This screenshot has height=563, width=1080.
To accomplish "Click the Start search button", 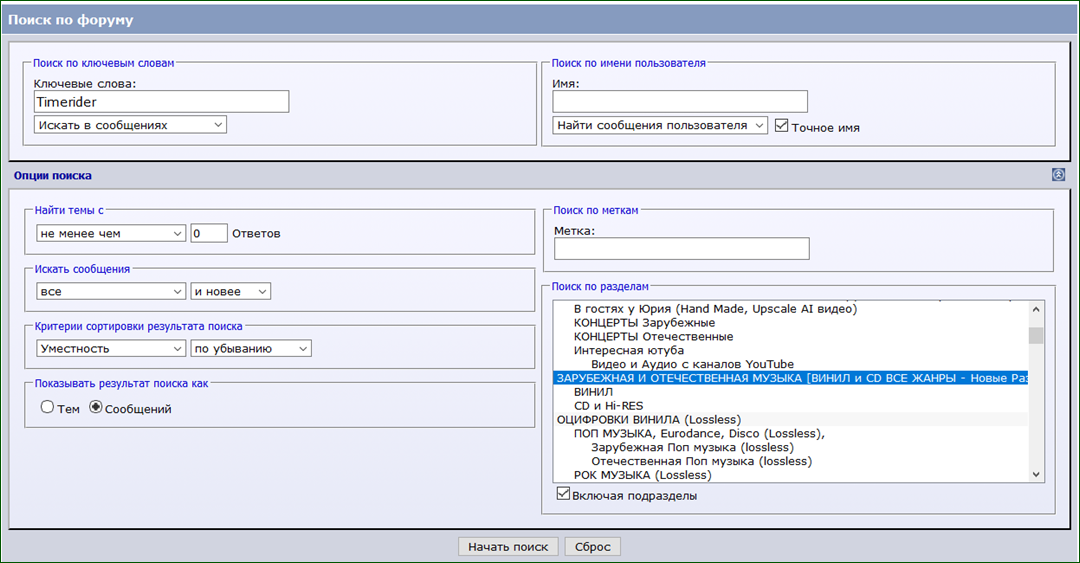I will pyautogui.click(x=508, y=546).
